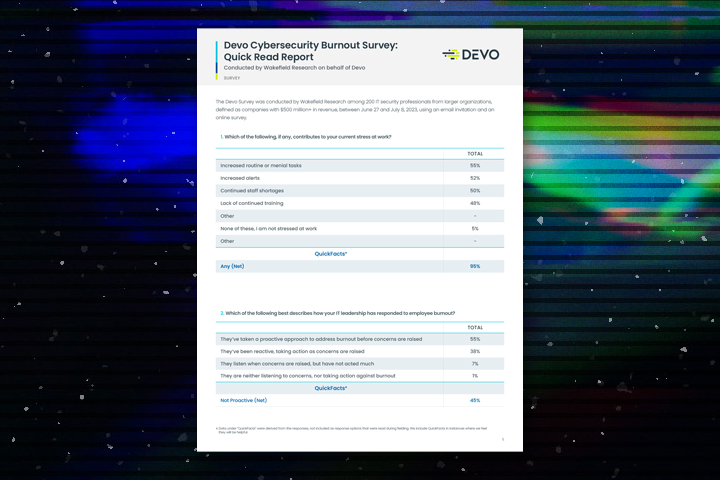The height and width of the screenshot is (480, 720).
Task: Click the Devo Cybersecurity Burnout Survey title
Action: point(306,51)
